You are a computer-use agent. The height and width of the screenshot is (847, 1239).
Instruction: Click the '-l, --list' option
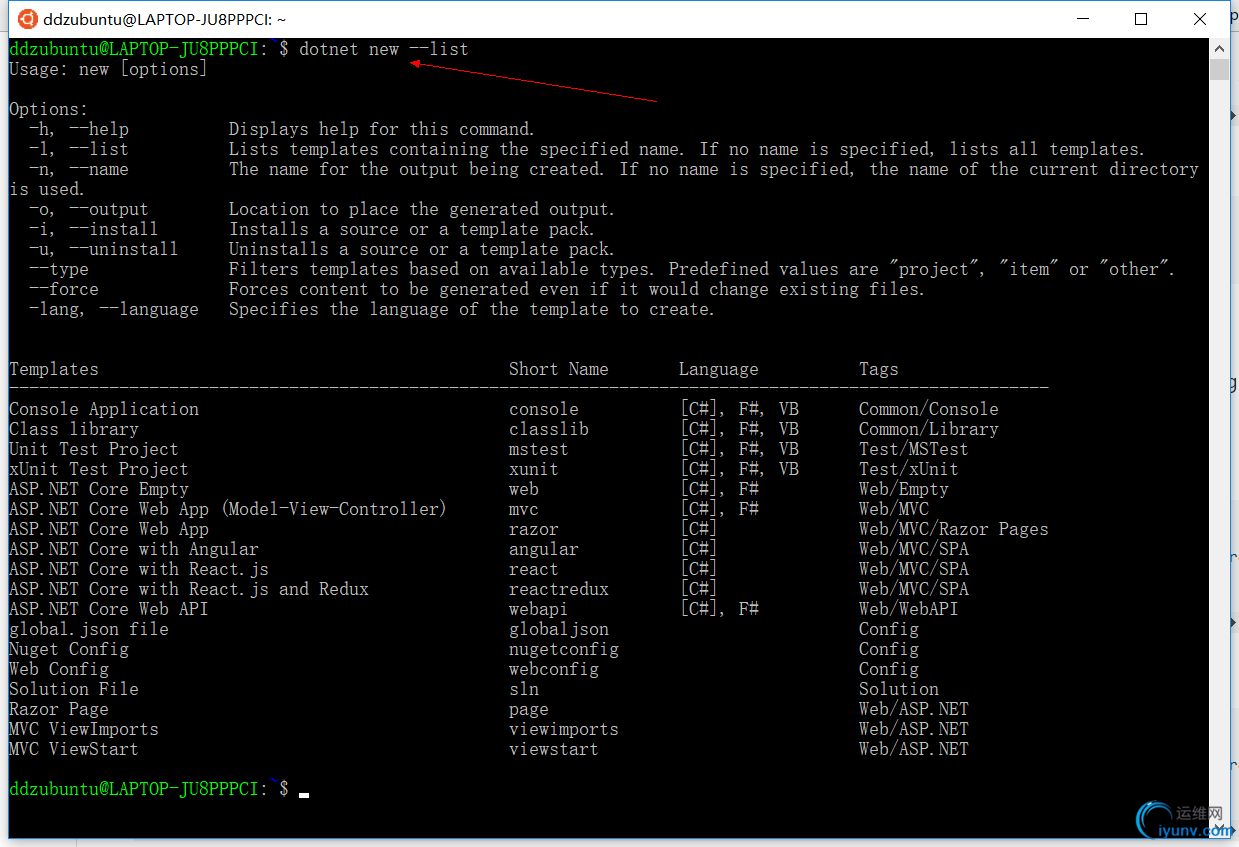tap(79, 149)
